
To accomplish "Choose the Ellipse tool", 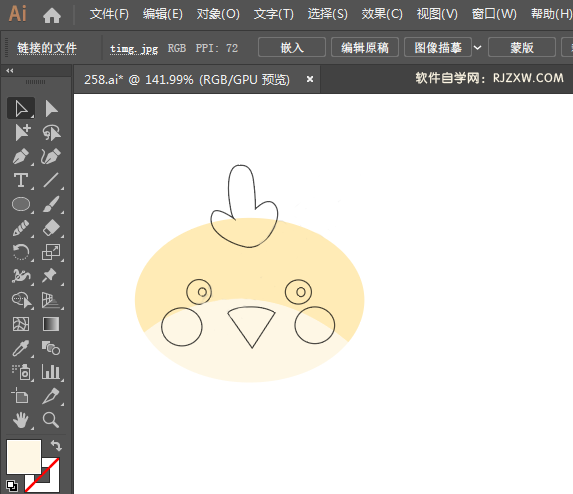I will pos(21,204).
